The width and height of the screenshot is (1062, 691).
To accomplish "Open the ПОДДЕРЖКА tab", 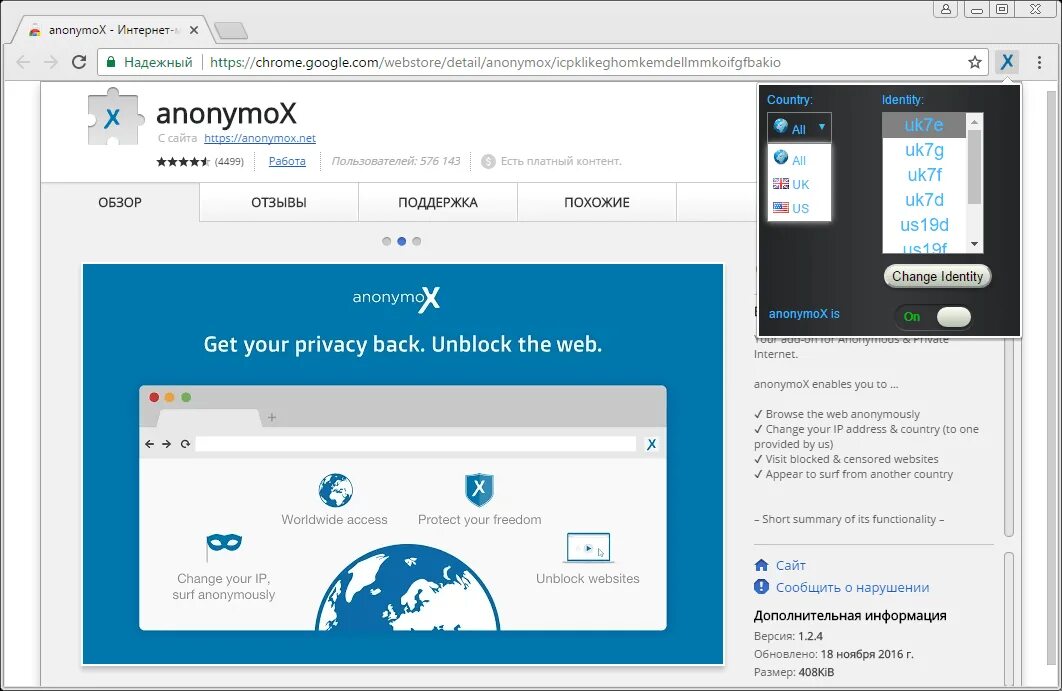I will (x=438, y=203).
